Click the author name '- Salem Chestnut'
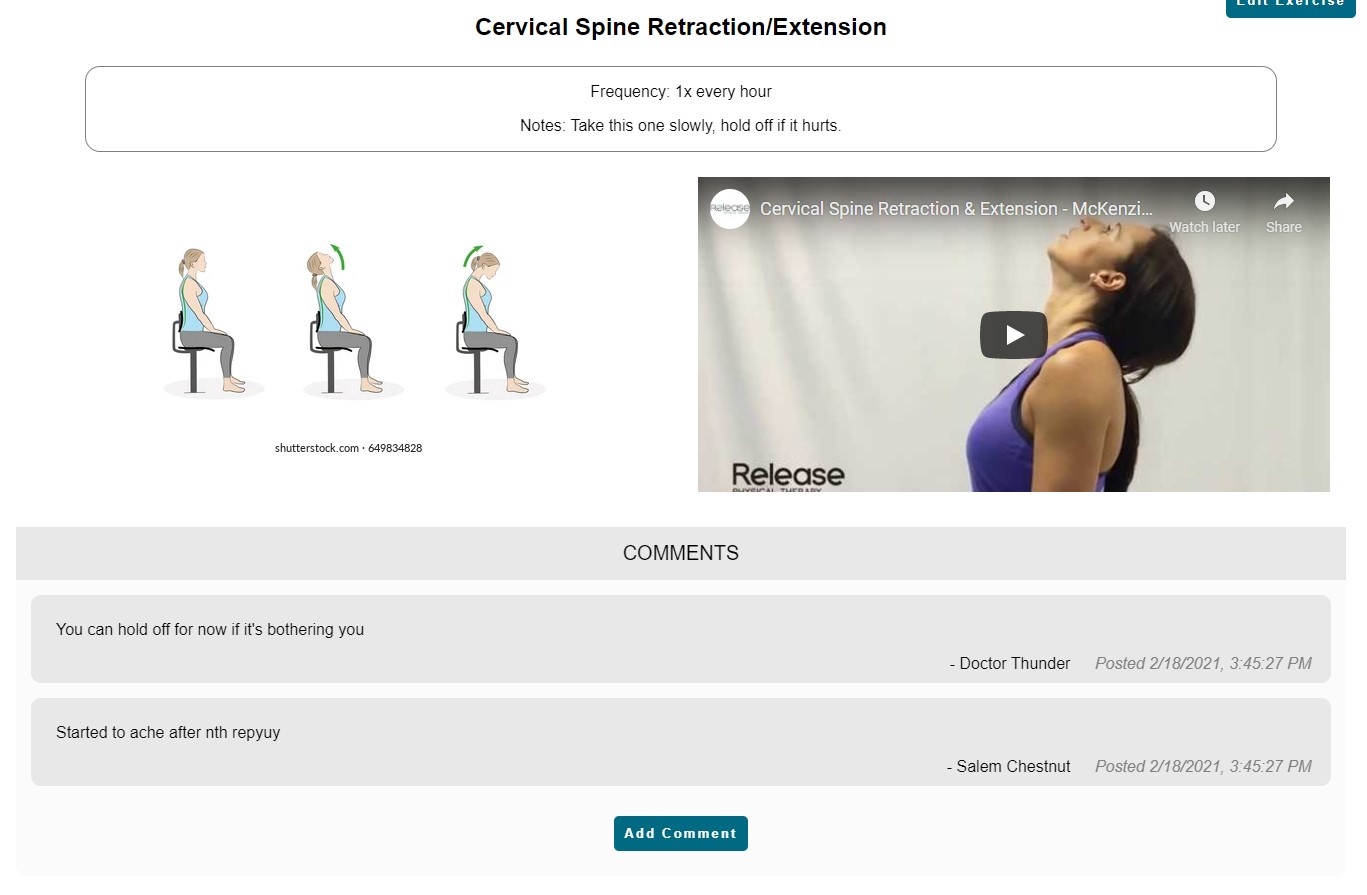This screenshot has height=895, width=1367. tap(1009, 766)
